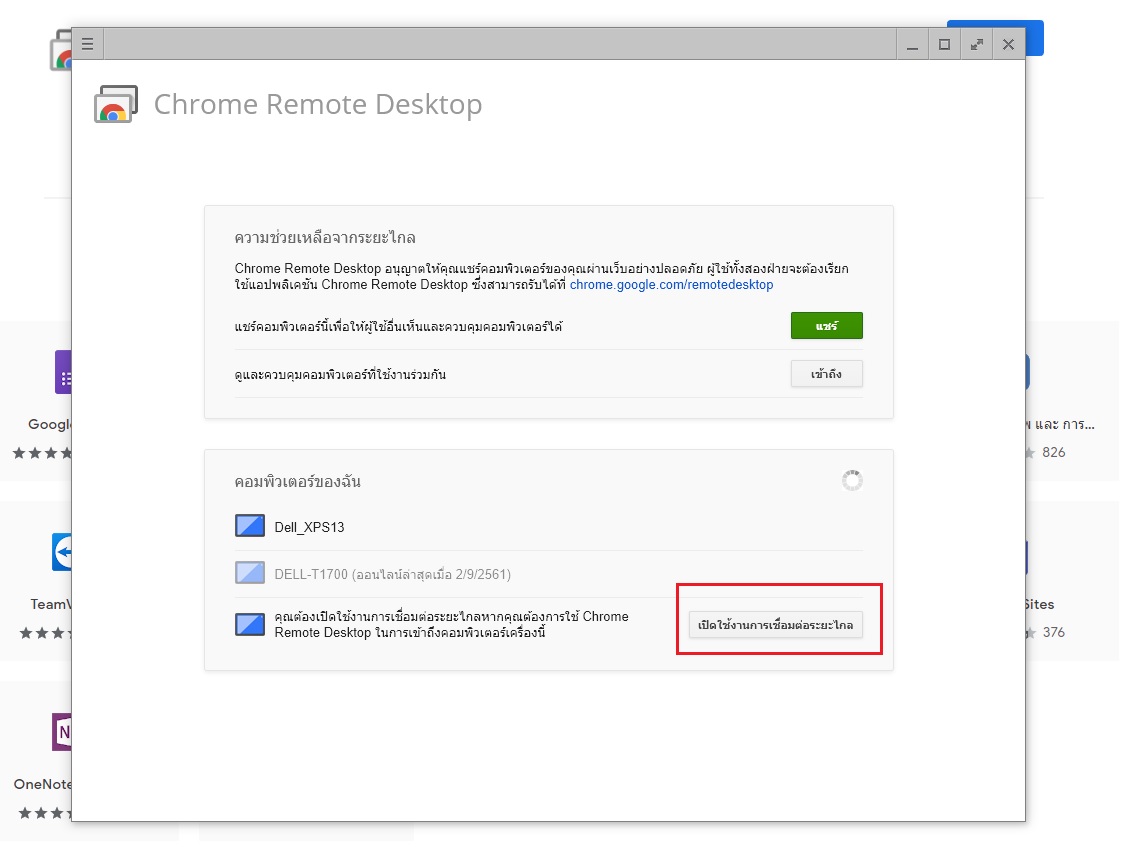
Task: Click the greyed DELL-T1700 computer icon
Action: 250,573
